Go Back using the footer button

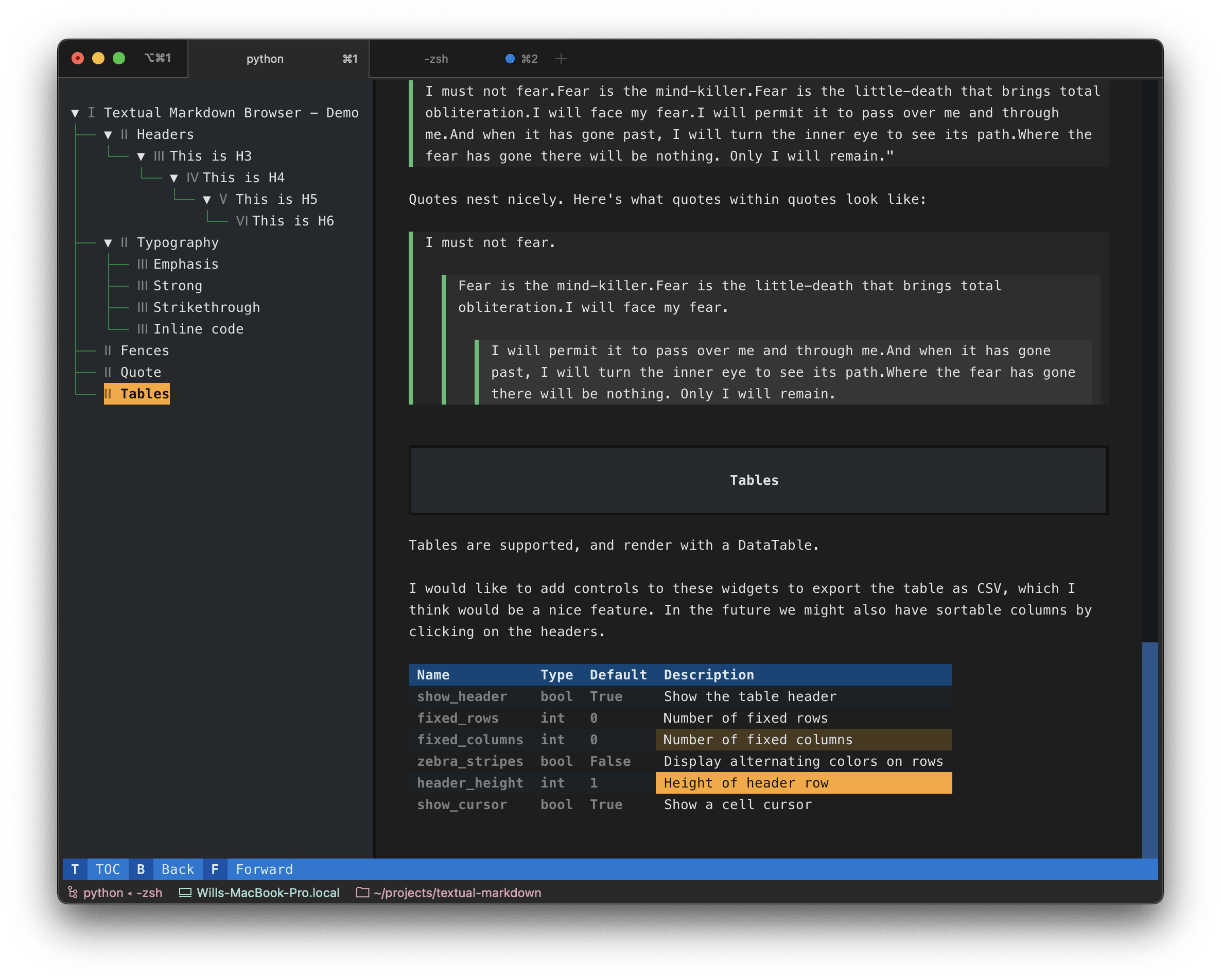[178, 869]
